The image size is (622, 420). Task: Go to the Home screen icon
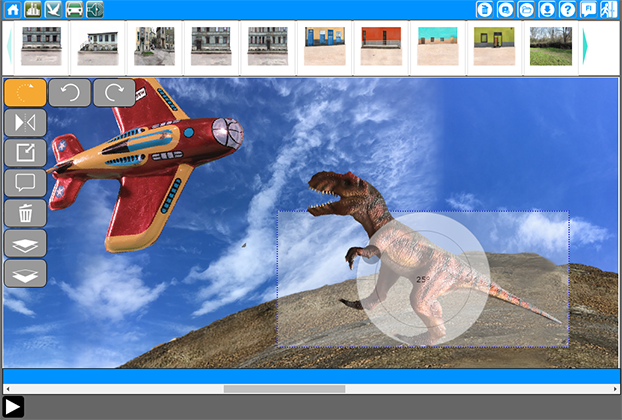pos(12,10)
